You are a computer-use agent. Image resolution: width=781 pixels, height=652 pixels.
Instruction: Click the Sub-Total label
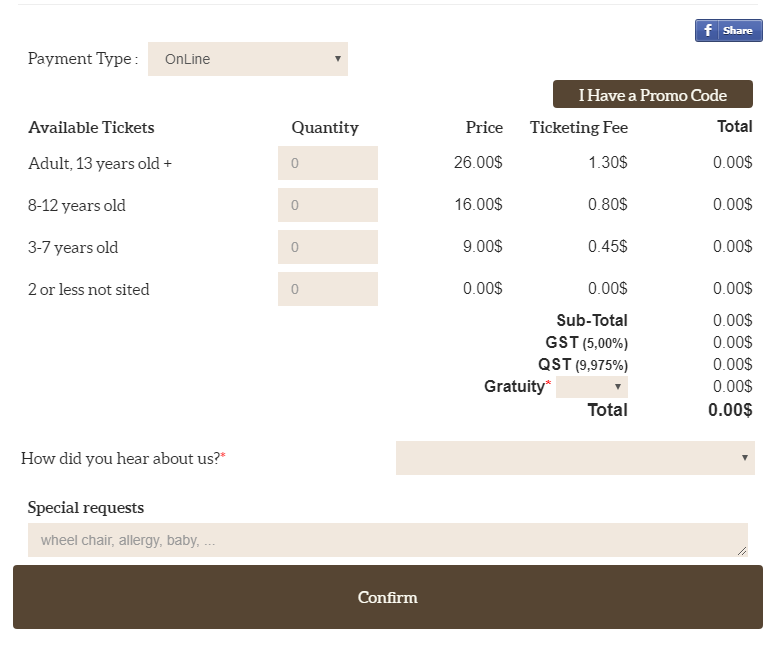(592, 320)
